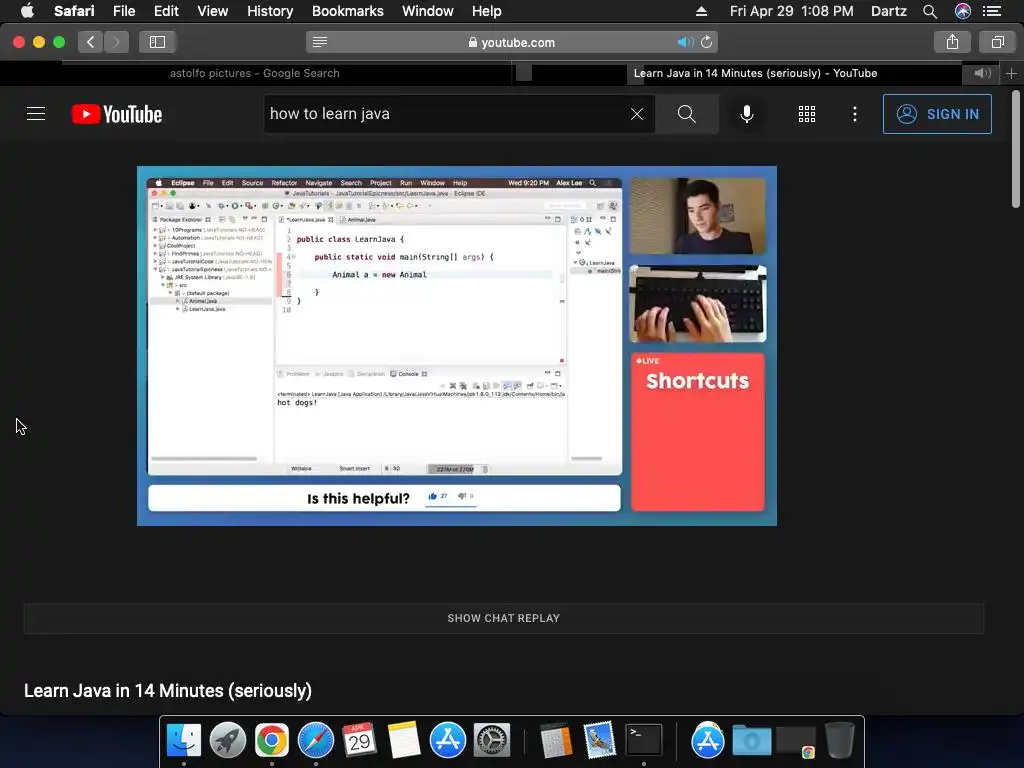Open the Safari Share button
This screenshot has width=1024, height=768.
point(953,42)
